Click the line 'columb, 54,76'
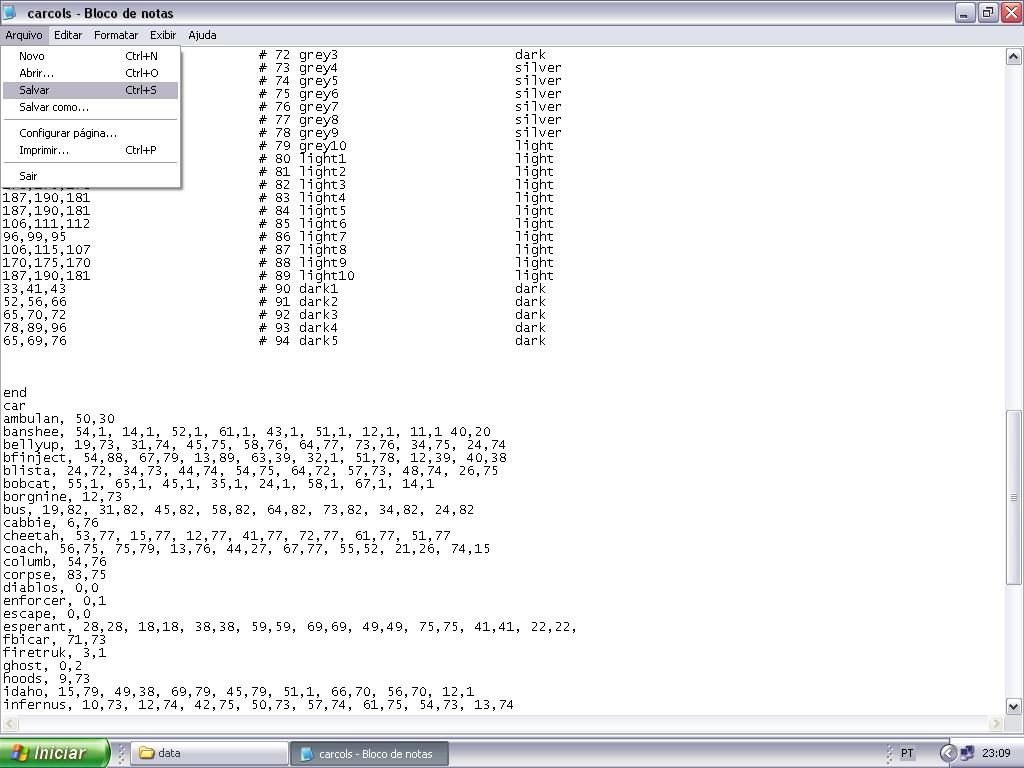 point(55,562)
